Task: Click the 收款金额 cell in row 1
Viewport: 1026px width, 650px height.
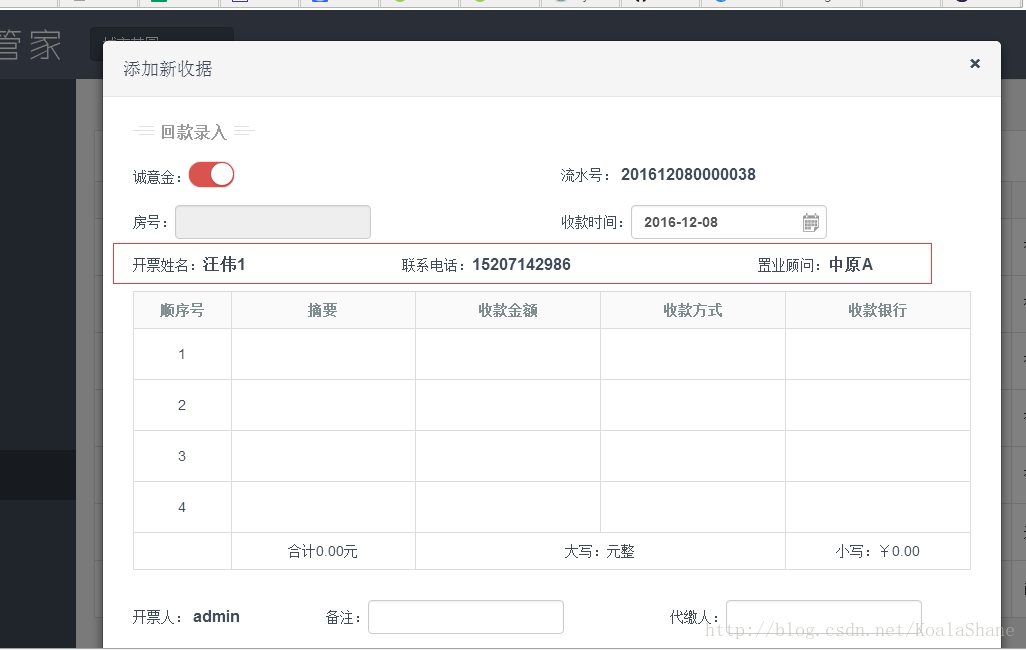Action: click(508, 354)
